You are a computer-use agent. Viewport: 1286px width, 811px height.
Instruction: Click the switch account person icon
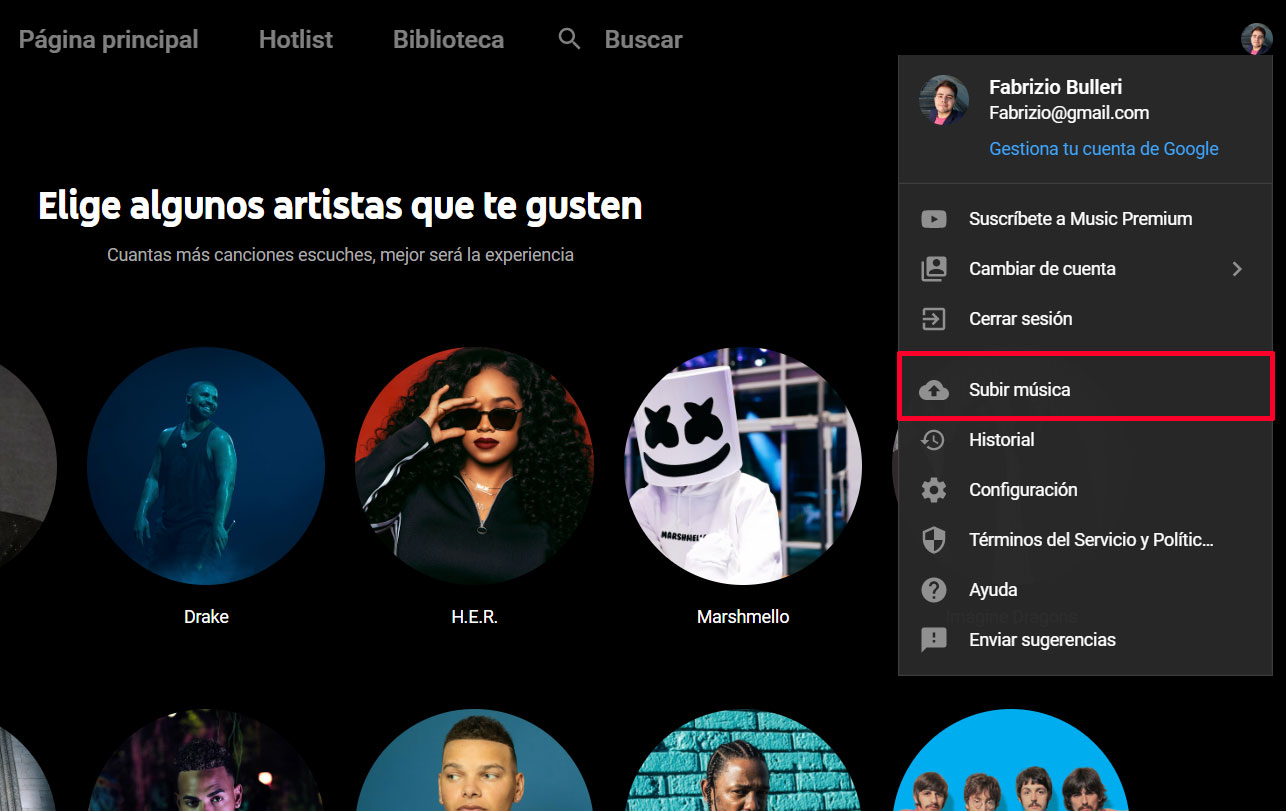[934, 269]
